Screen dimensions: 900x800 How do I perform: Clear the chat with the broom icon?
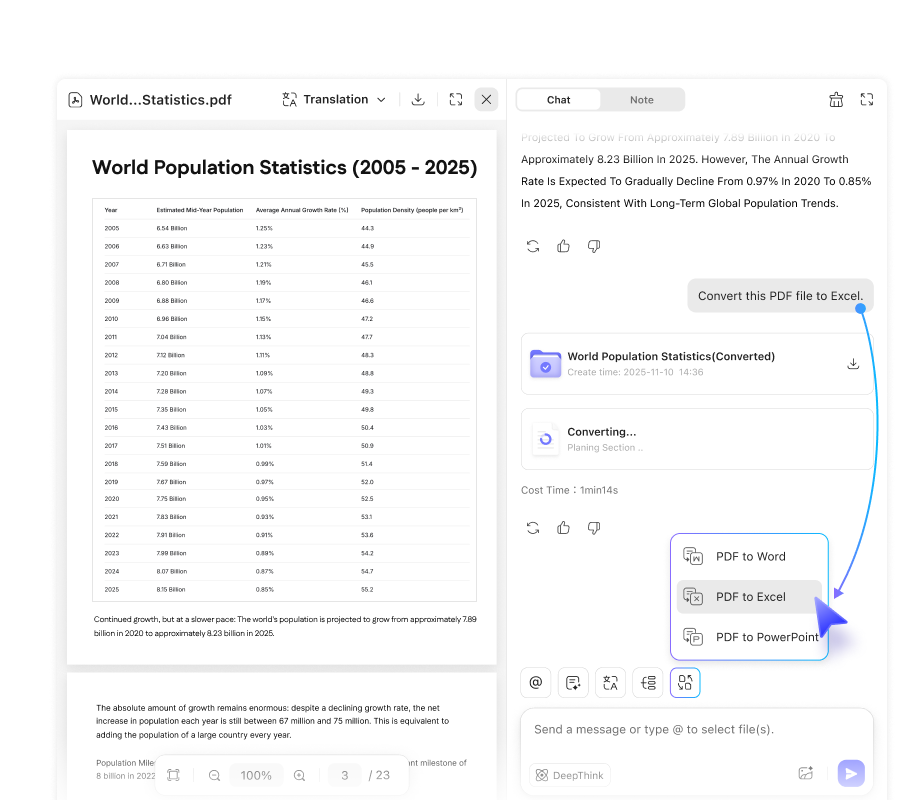click(x=836, y=99)
